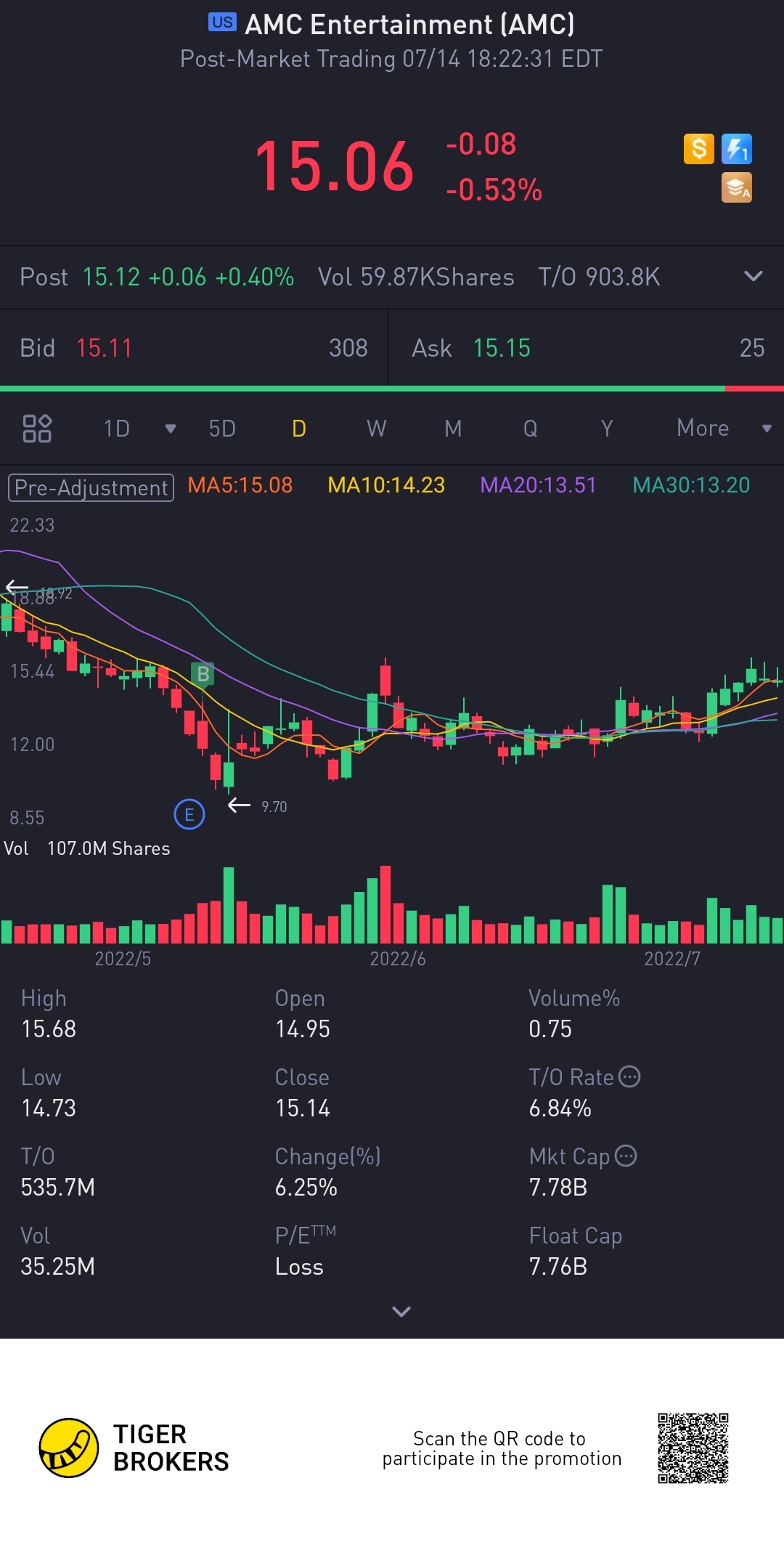Tap the Bid price 15.11
This screenshot has height=1558, width=784.
tap(104, 348)
